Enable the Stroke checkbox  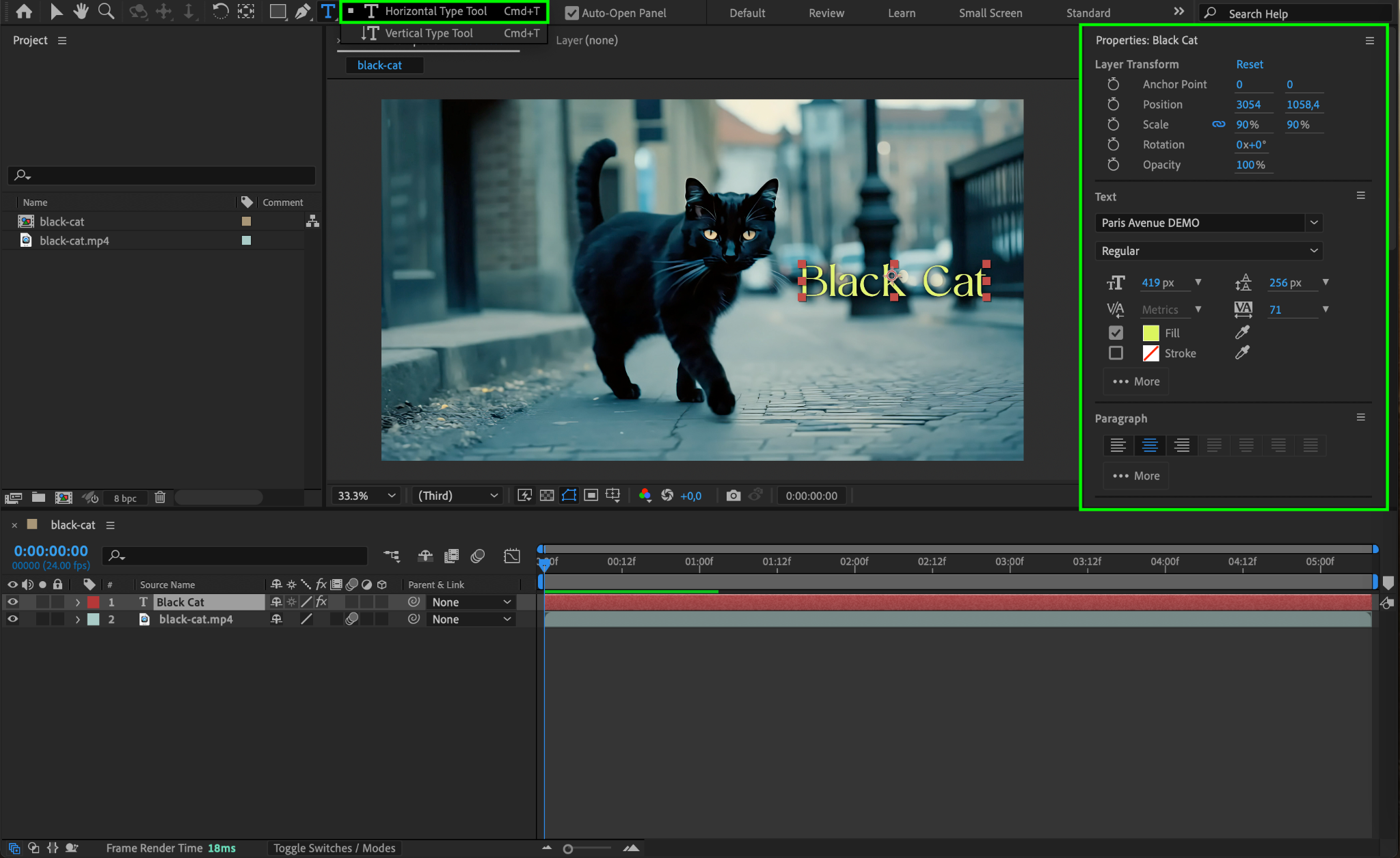pos(1116,353)
